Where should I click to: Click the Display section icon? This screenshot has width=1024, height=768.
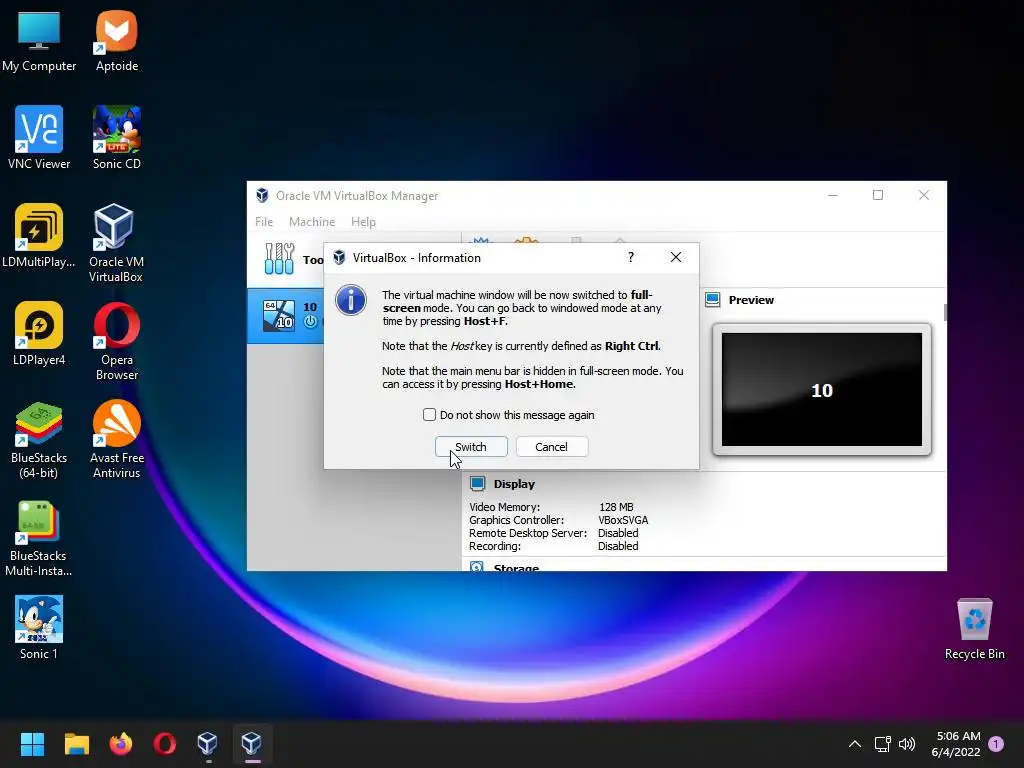[x=477, y=484]
